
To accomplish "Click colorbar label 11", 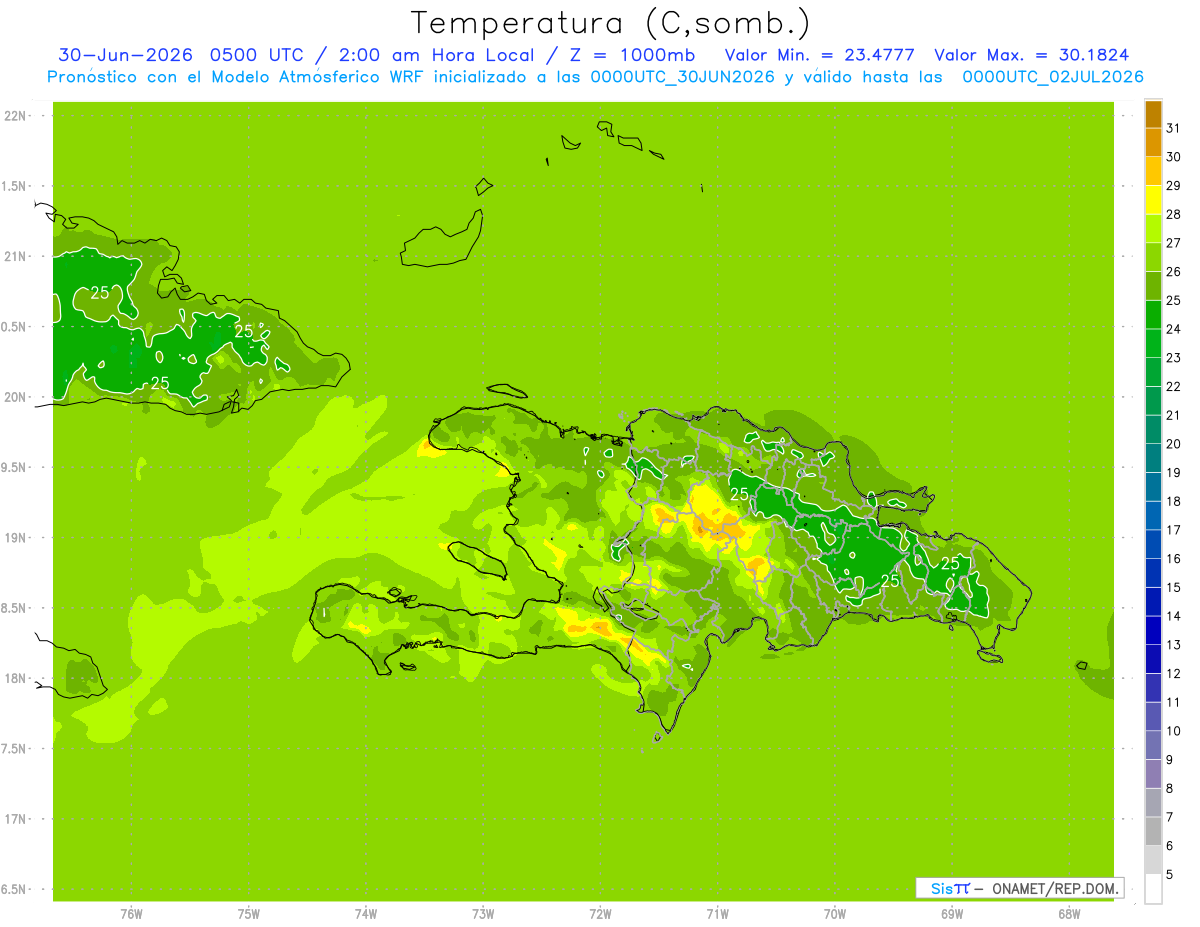I will click(x=1174, y=701).
